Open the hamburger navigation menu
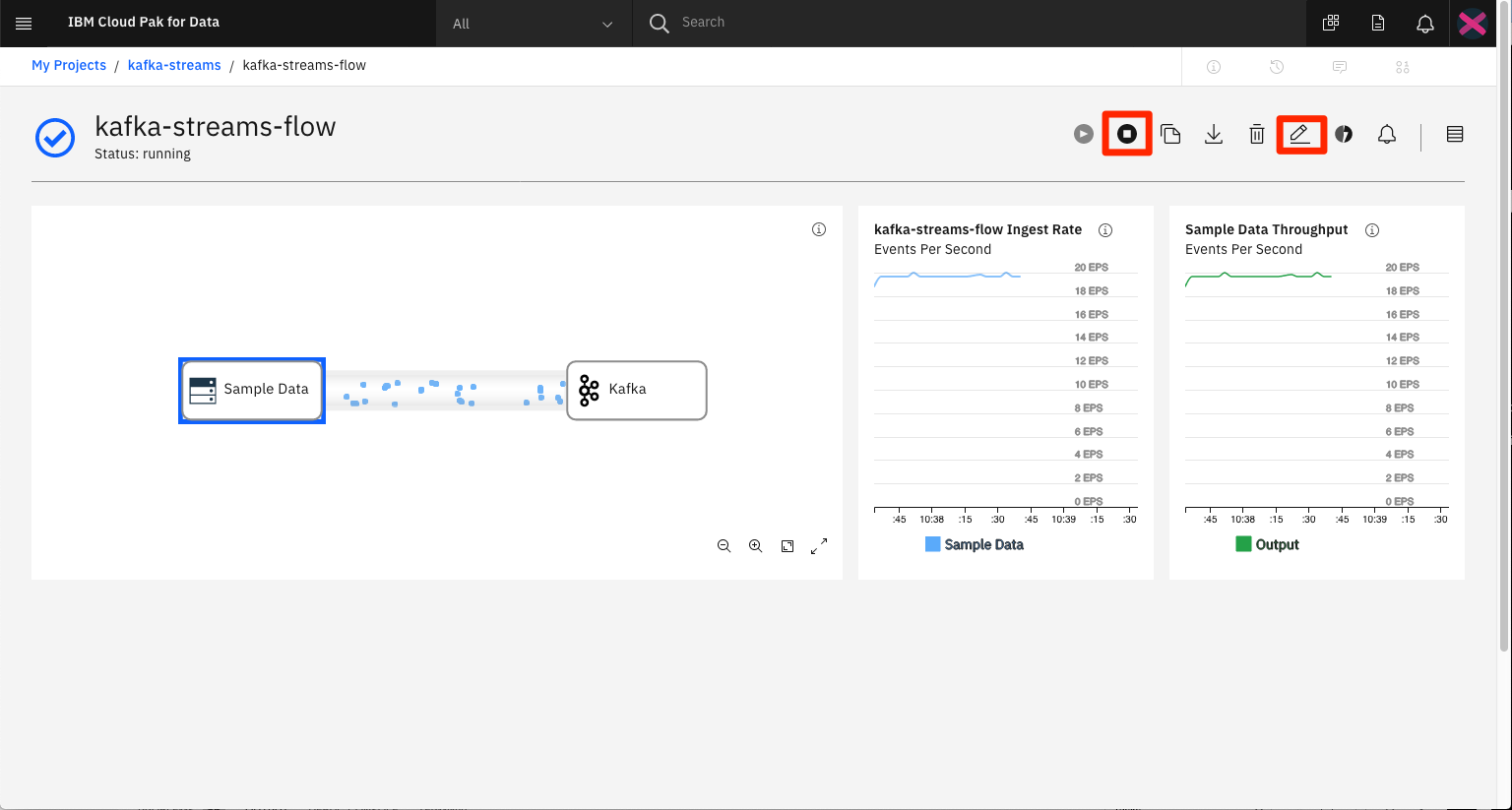Viewport: 1512px width, 810px height. point(24,24)
